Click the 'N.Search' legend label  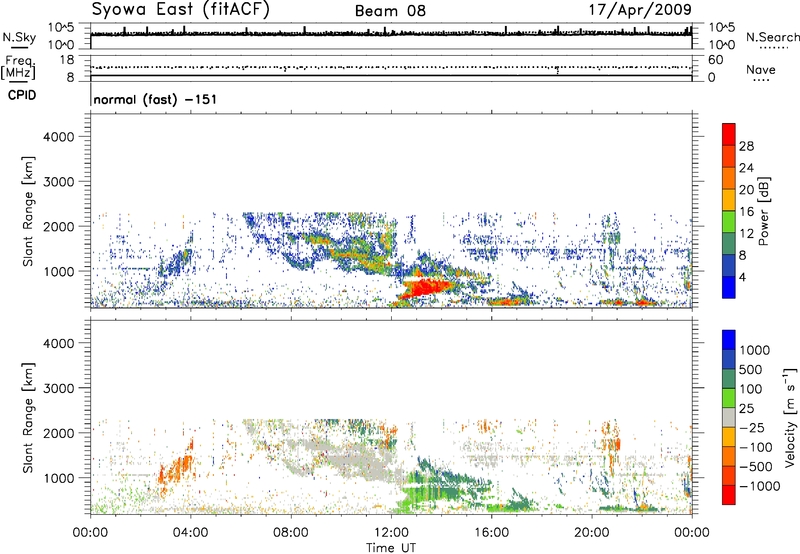point(772,37)
